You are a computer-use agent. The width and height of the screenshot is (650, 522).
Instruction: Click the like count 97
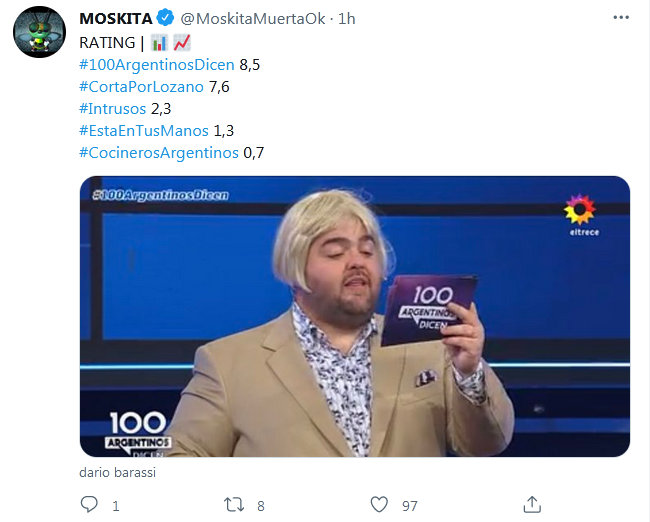click(x=410, y=506)
